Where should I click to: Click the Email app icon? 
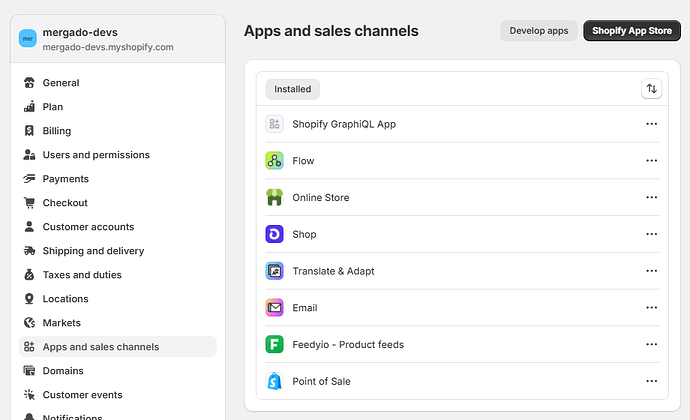[x=275, y=308]
